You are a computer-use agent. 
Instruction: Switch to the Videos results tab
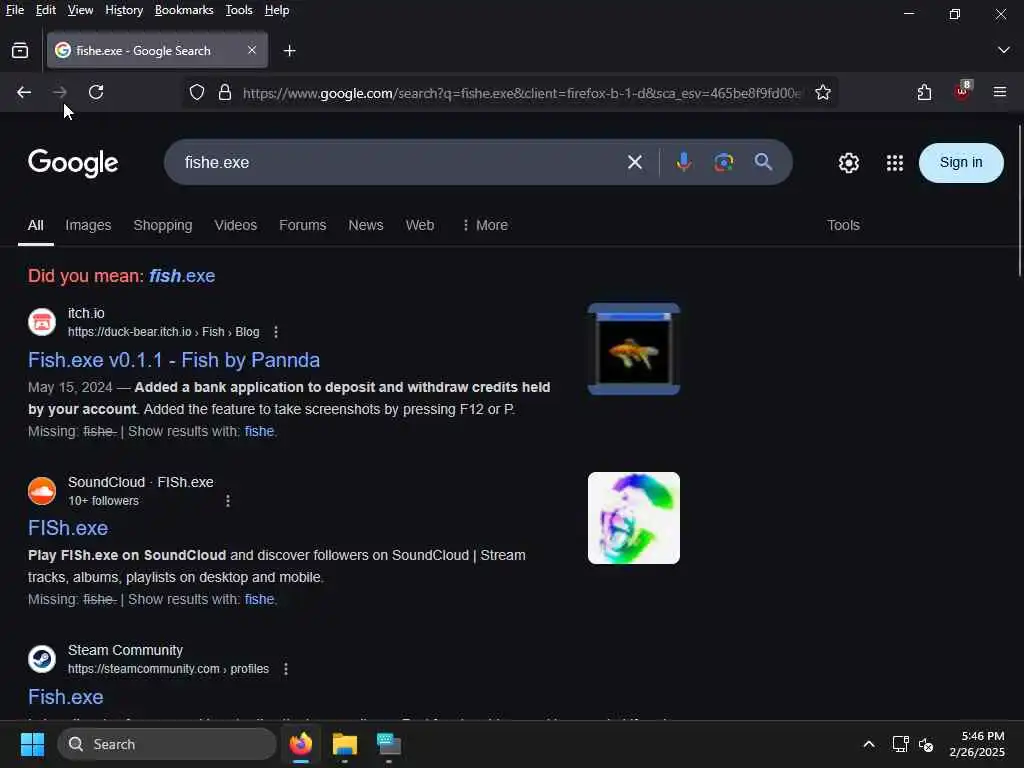pos(236,225)
